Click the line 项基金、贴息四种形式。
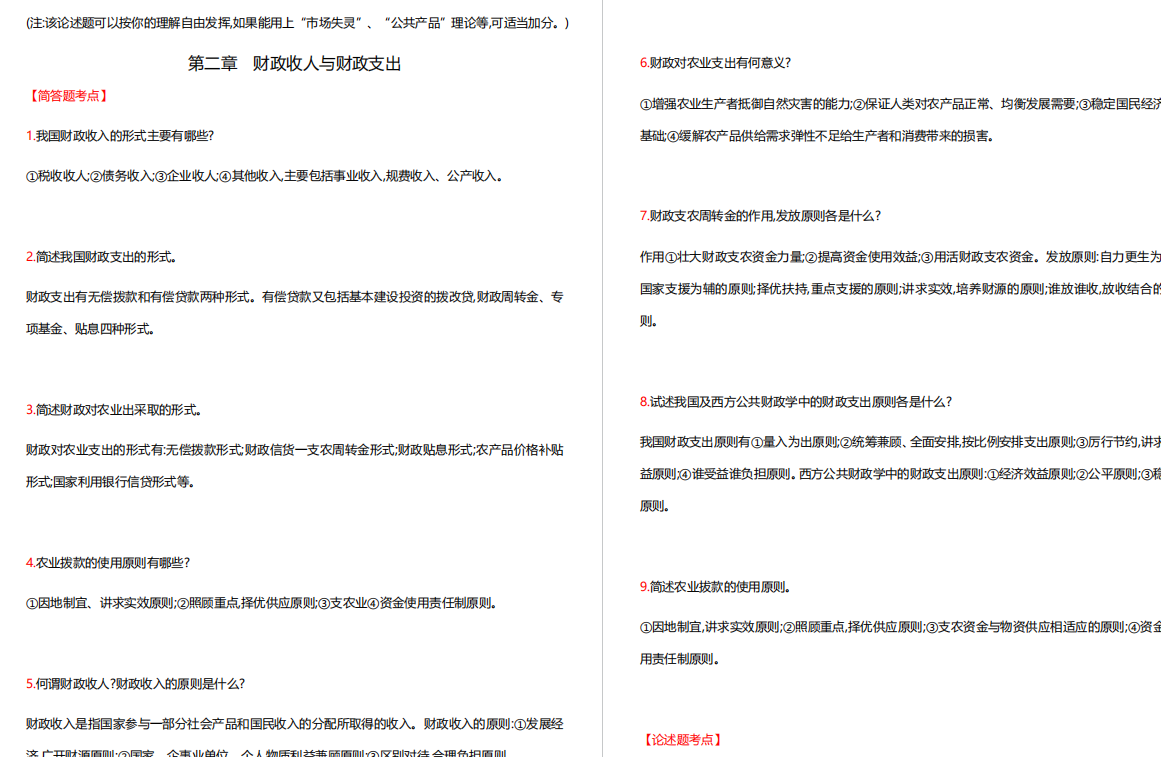The height and width of the screenshot is (757, 1161). click(90, 329)
